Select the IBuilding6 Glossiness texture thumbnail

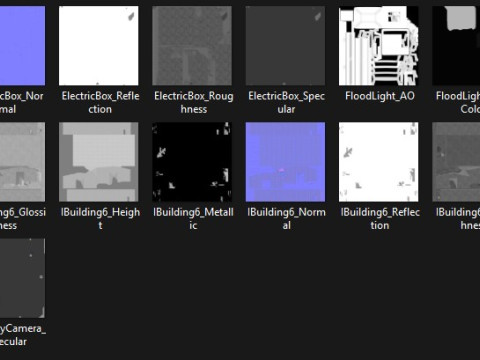22,162
